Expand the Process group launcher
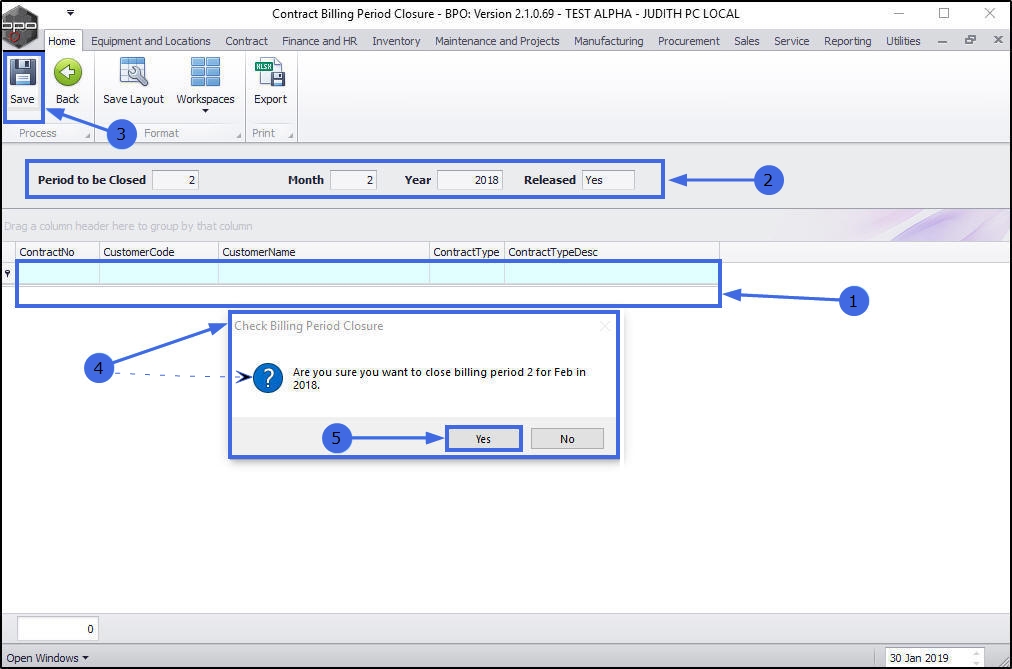 click(x=87, y=135)
